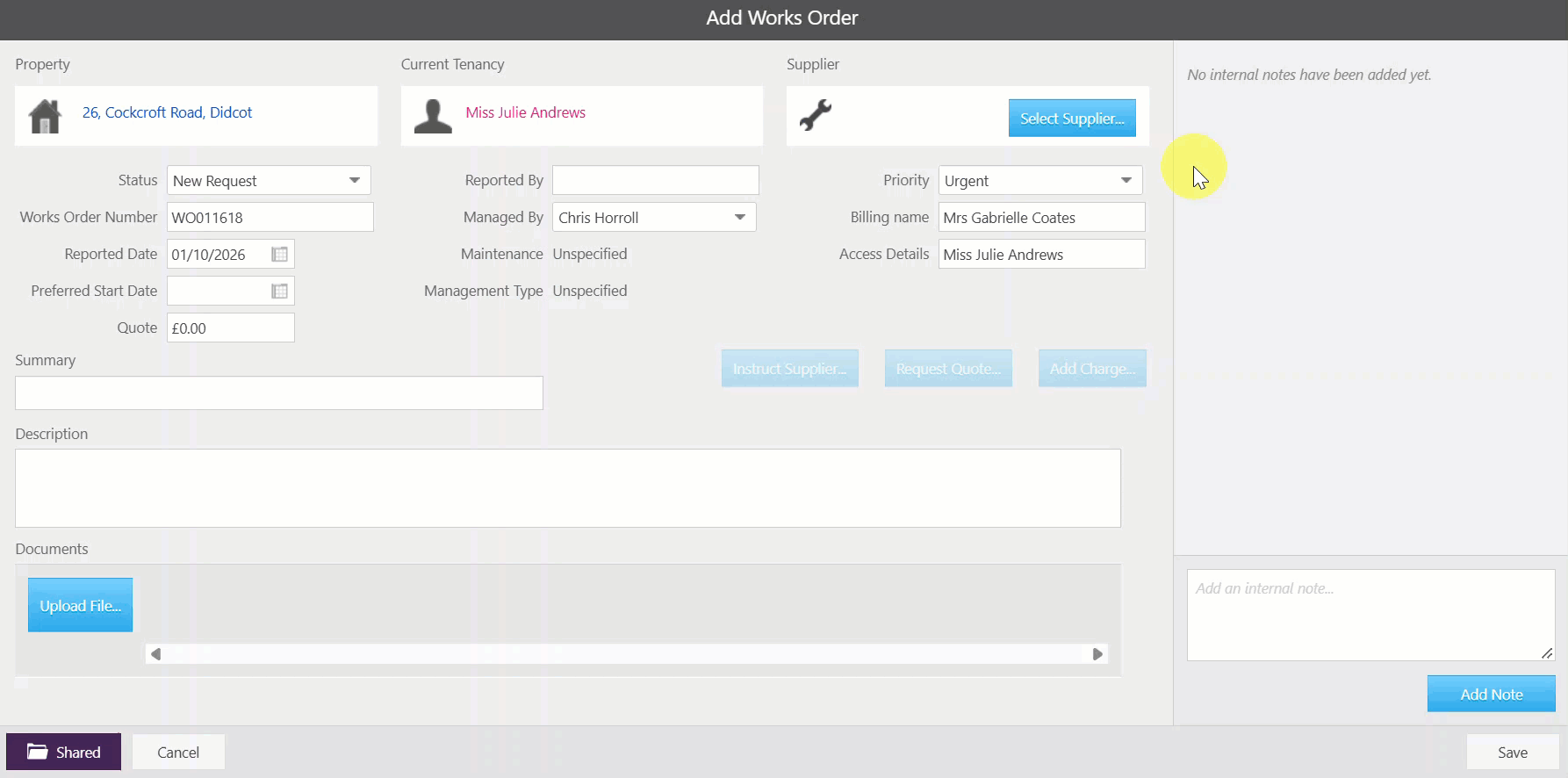Open the Managed By dropdown
1568x778 pixels.
pyautogui.click(x=740, y=218)
